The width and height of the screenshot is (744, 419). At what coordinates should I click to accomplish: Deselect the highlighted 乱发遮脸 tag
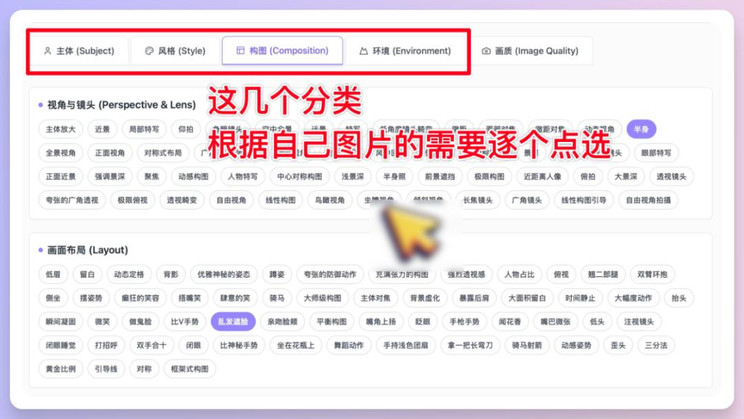tap(233, 321)
